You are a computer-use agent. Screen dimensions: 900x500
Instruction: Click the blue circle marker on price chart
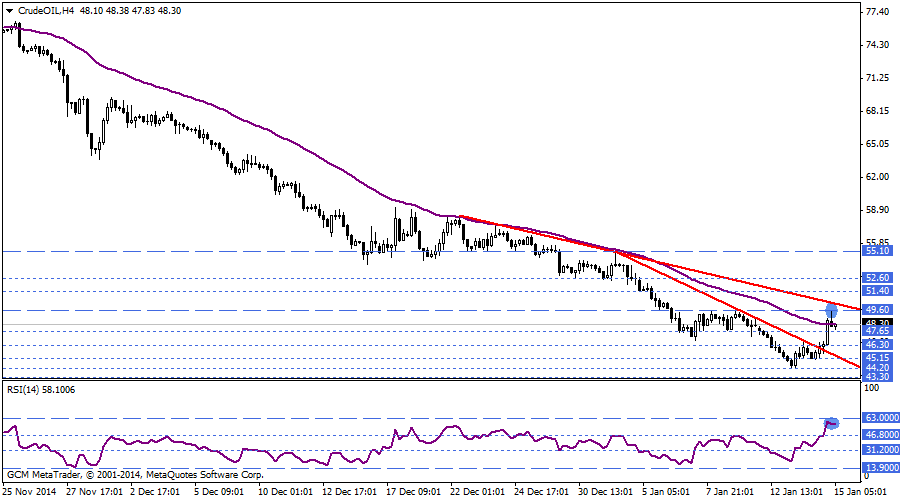pos(831,311)
